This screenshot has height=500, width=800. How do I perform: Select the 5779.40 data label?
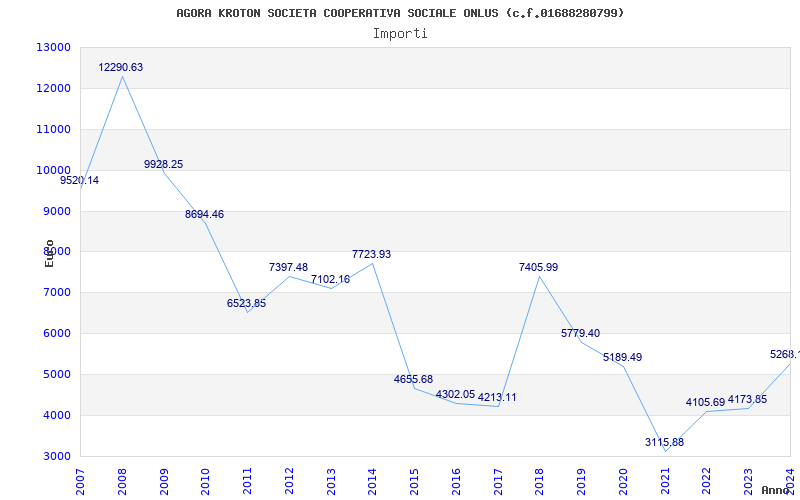[581, 333]
